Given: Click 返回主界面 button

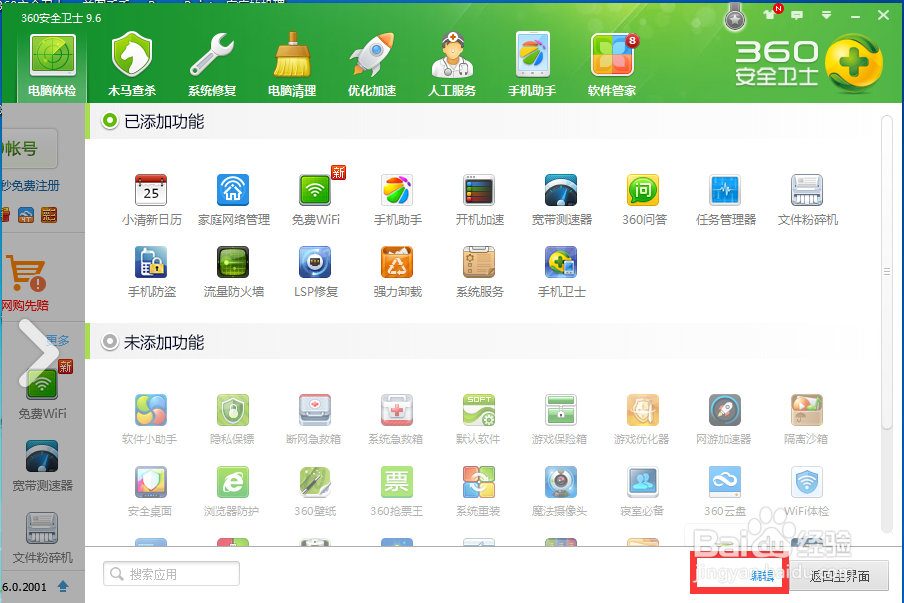Looking at the screenshot, I should tap(839, 576).
